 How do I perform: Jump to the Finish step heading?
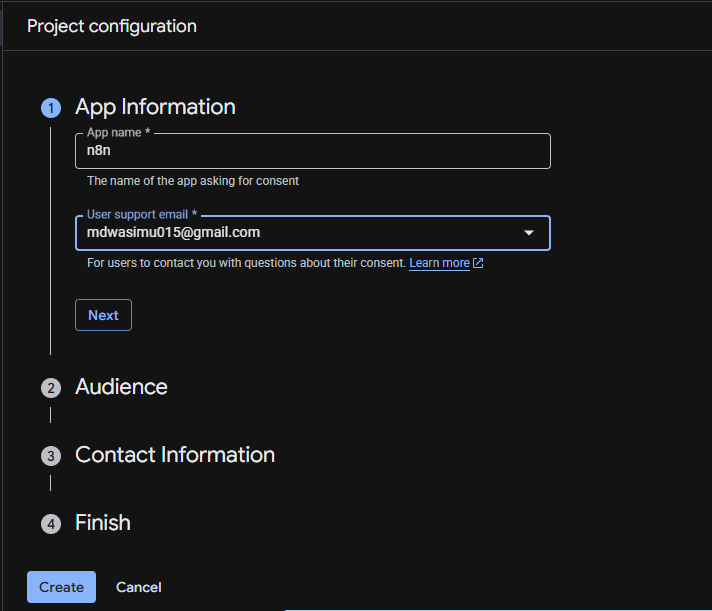point(103,523)
